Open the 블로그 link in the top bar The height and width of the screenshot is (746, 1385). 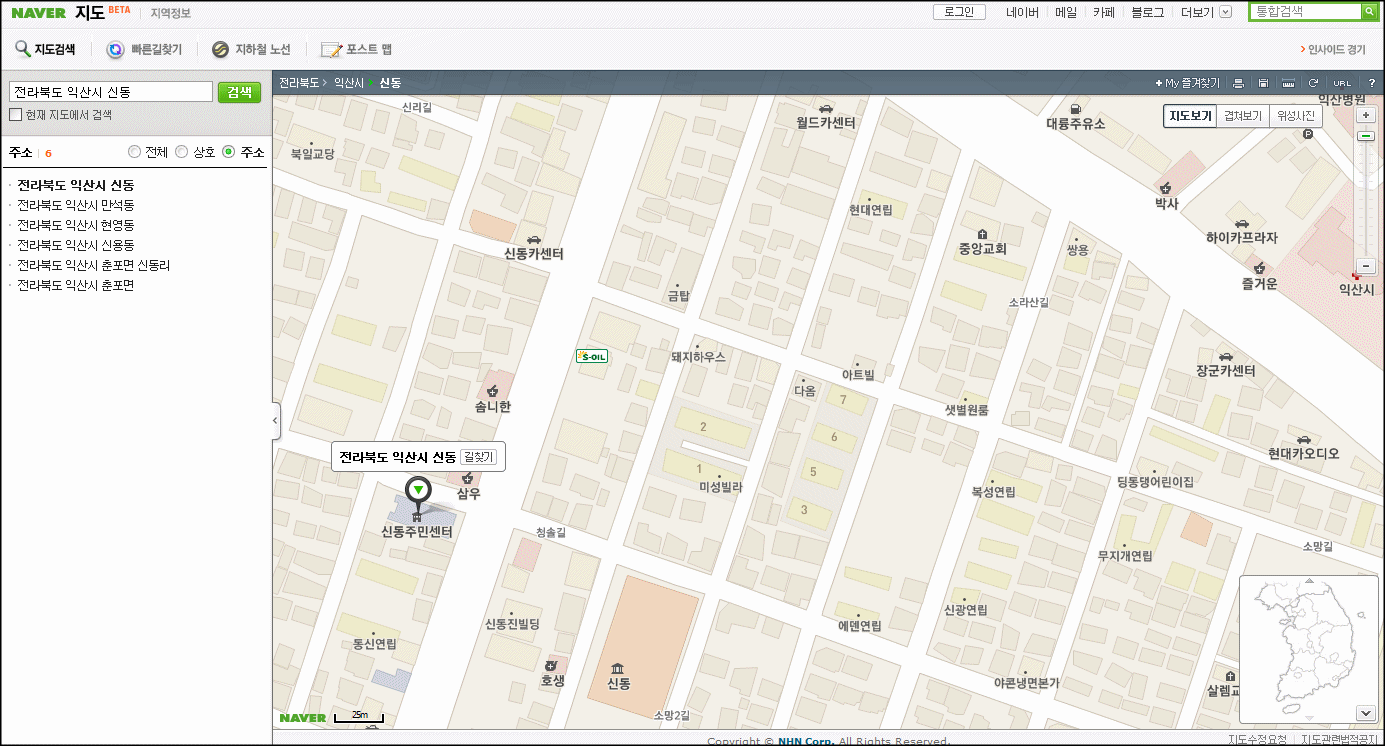tap(1147, 13)
